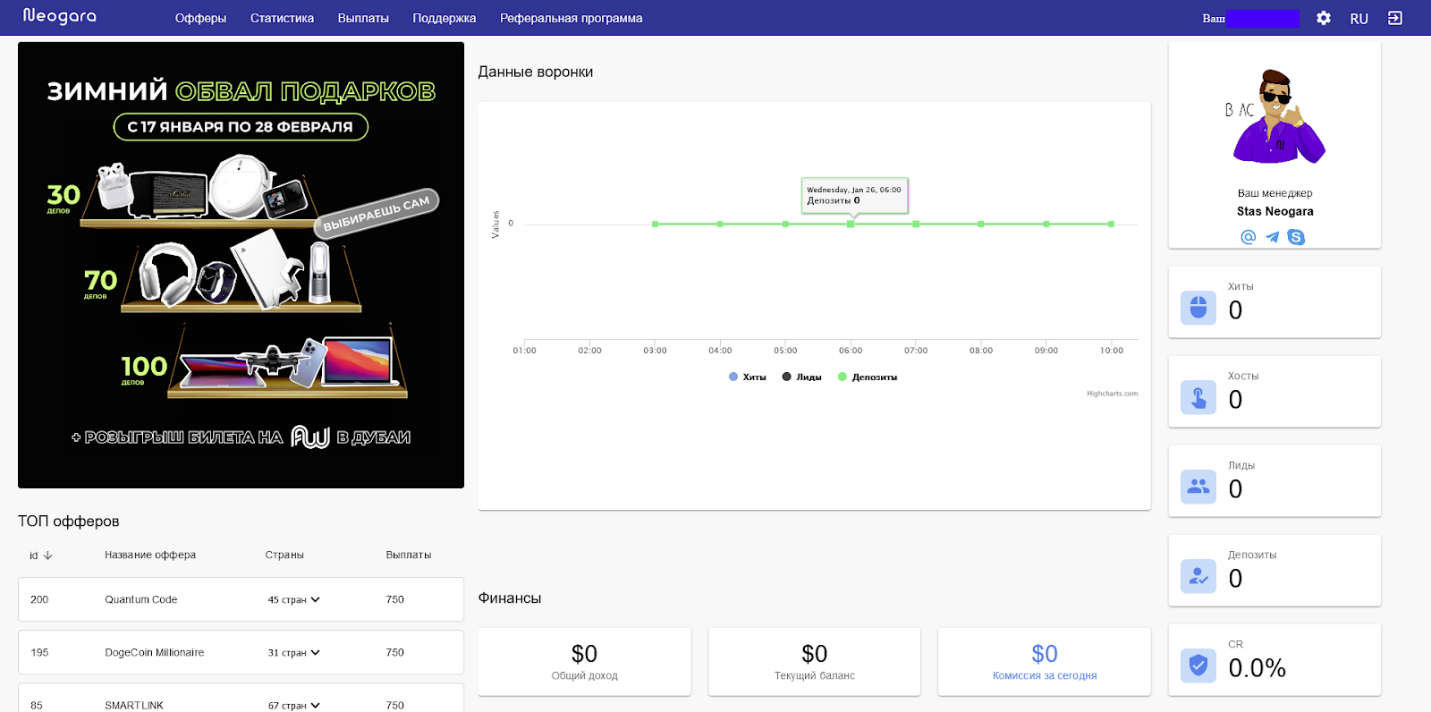Click the 03:00 deposits chart point
Image resolution: width=1431 pixels, height=712 pixels.
tap(655, 224)
